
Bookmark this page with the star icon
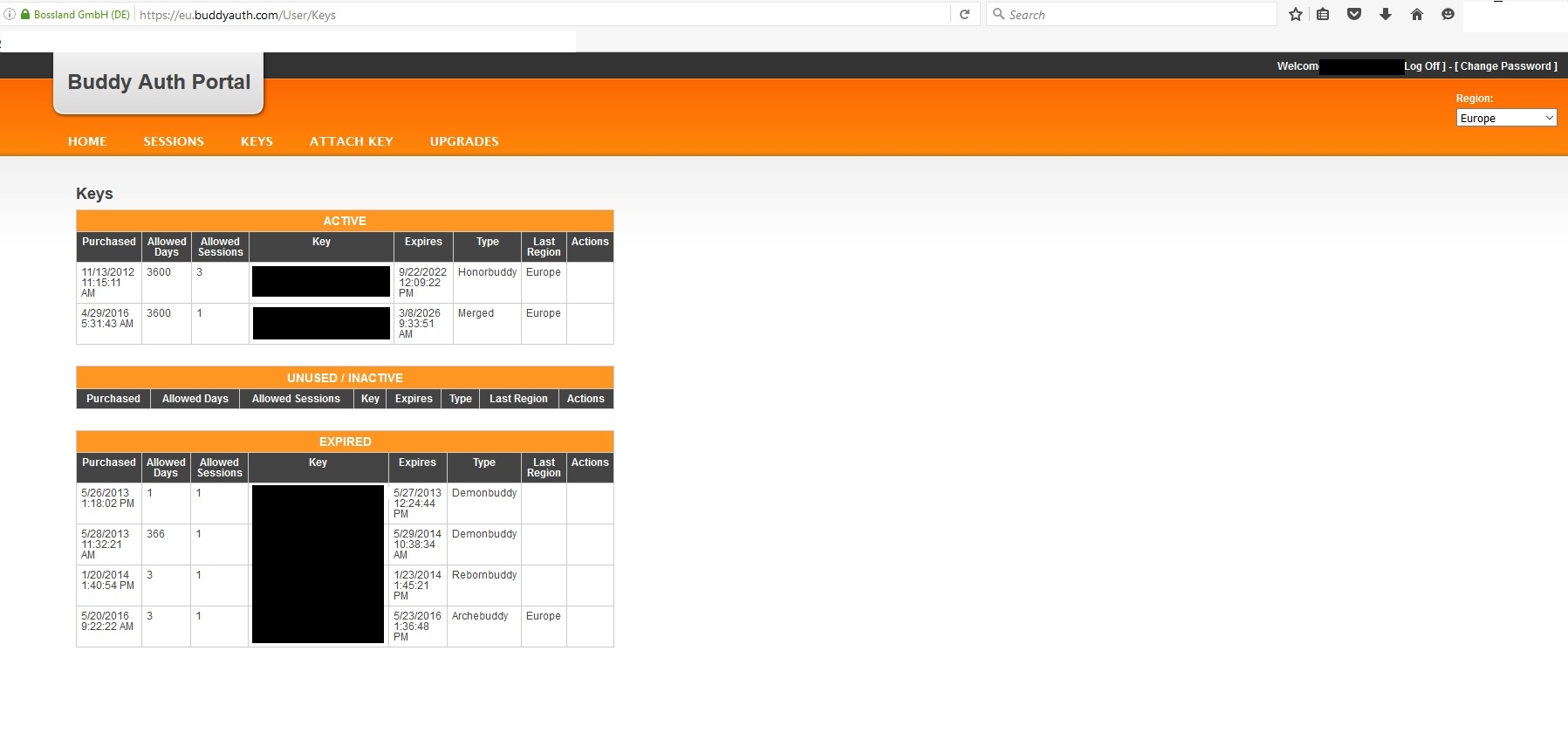pos(1296,14)
